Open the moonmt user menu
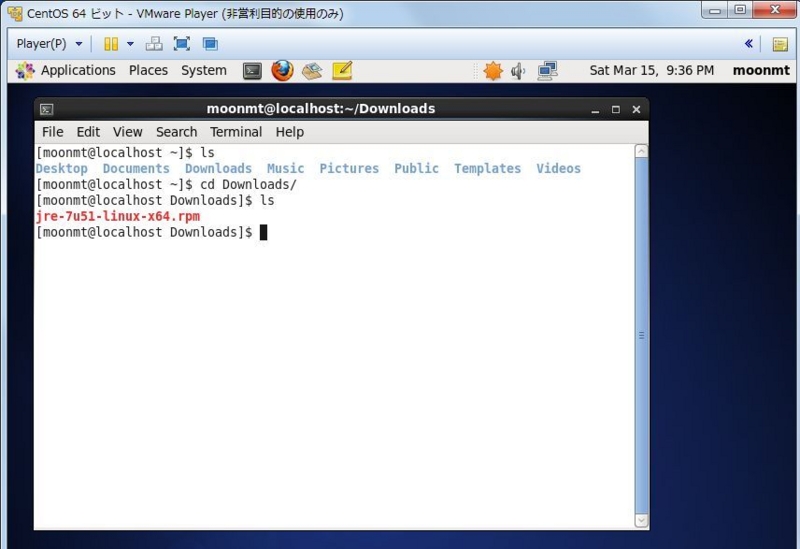The image size is (800, 549). tap(761, 70)
